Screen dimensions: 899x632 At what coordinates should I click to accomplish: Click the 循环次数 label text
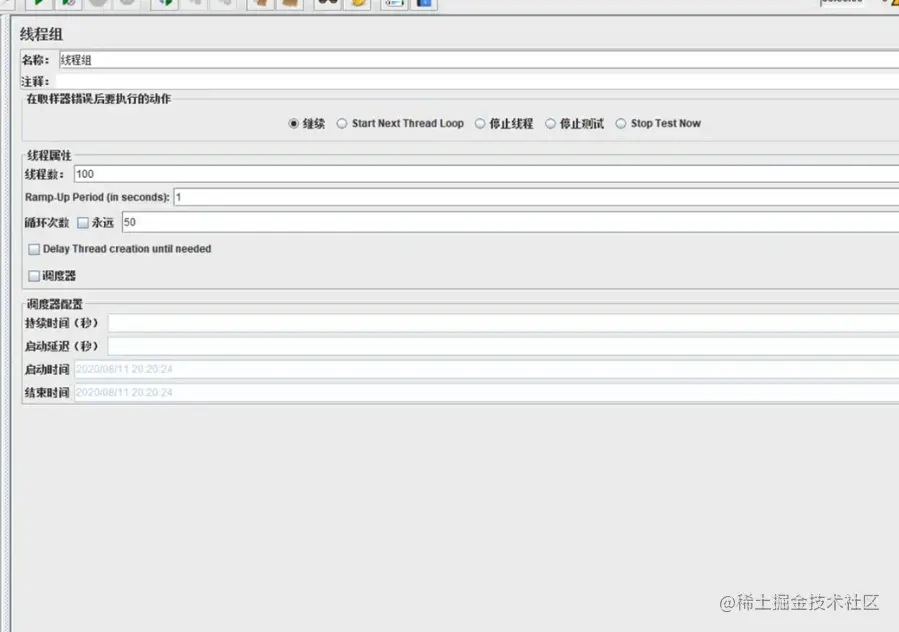pyautogui.click(x=46, y=223)
